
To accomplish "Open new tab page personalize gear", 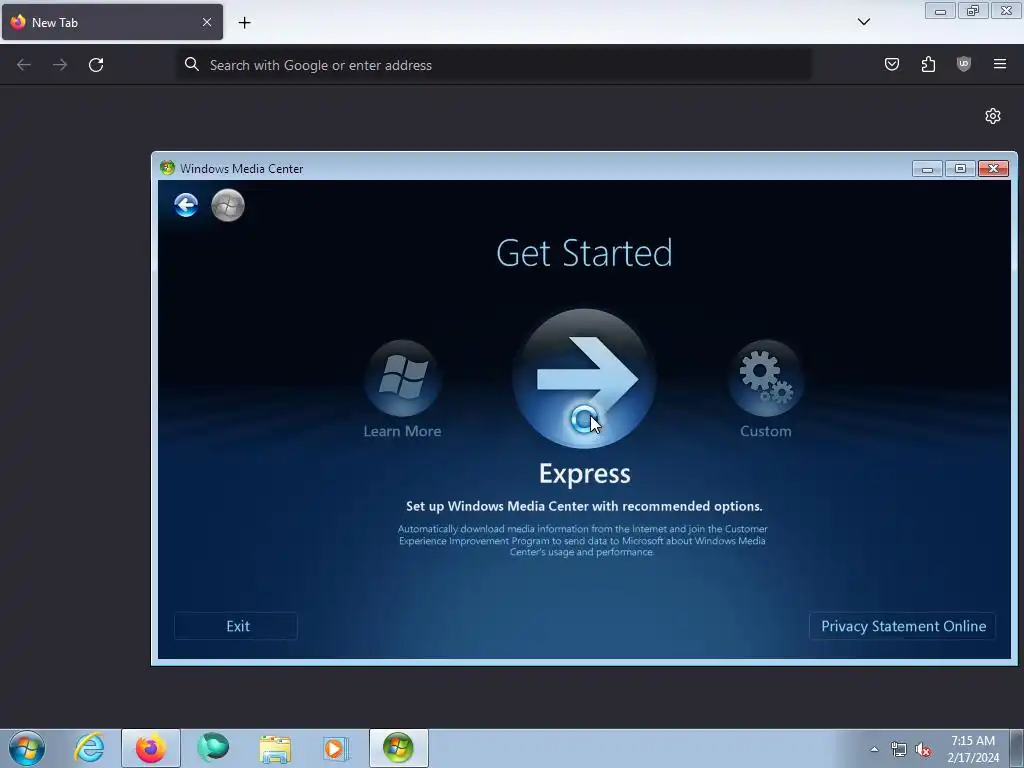I will pos(993,116).
